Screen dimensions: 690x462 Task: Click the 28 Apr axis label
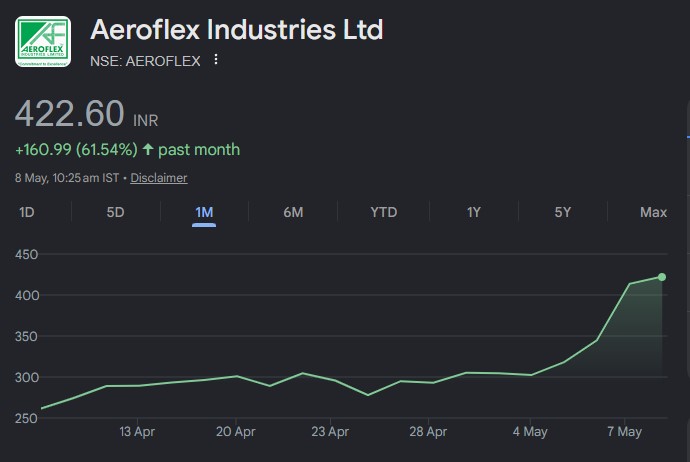(428, 432)
